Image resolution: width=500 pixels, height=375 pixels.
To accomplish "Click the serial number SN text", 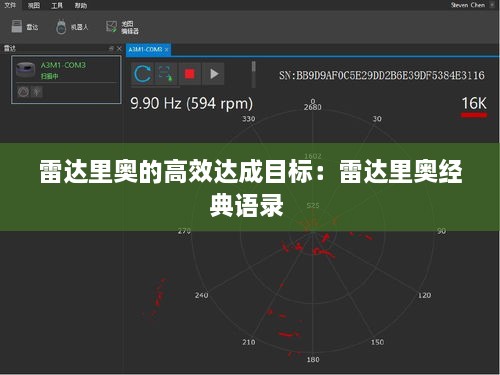I will pyautogui.click(x=382, y=75).
